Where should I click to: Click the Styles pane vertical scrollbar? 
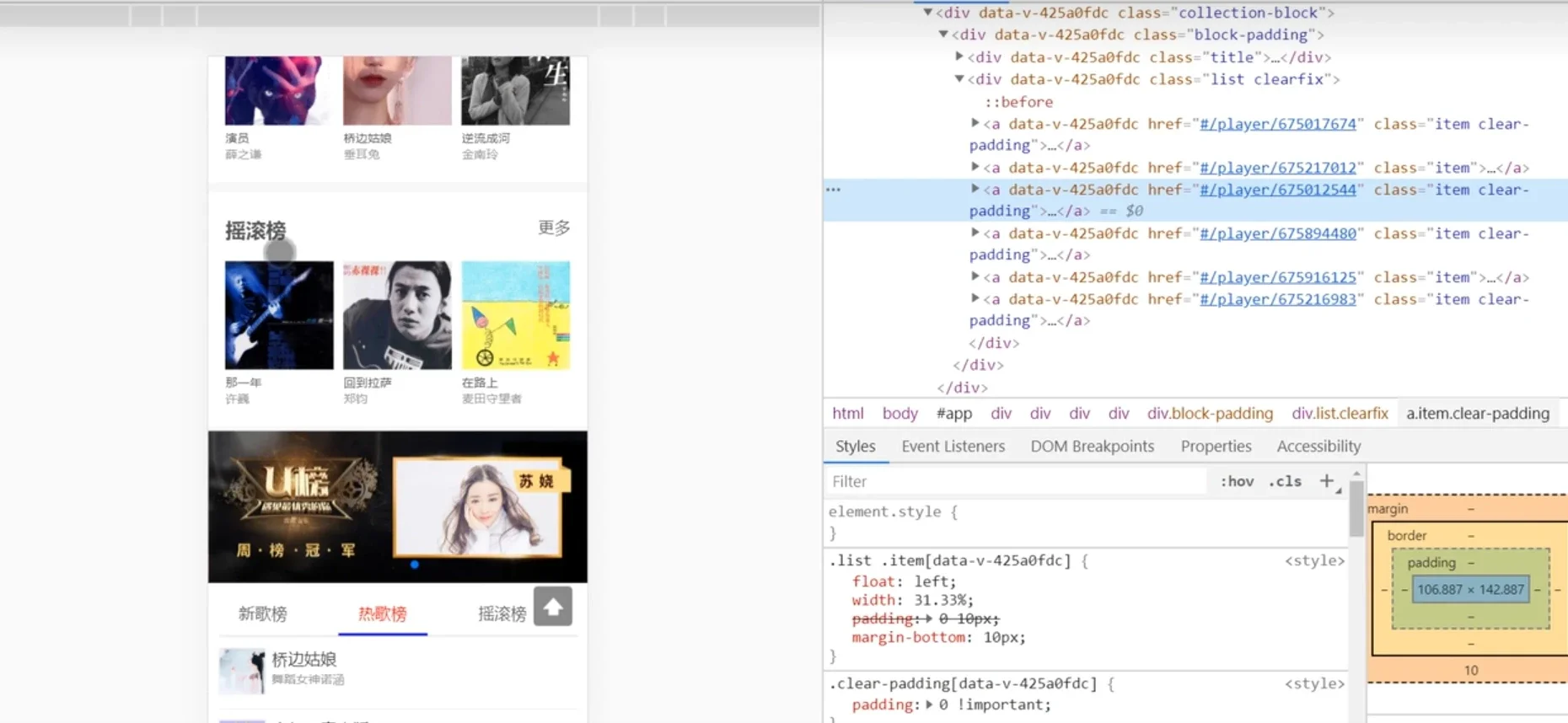(1356, 508)
